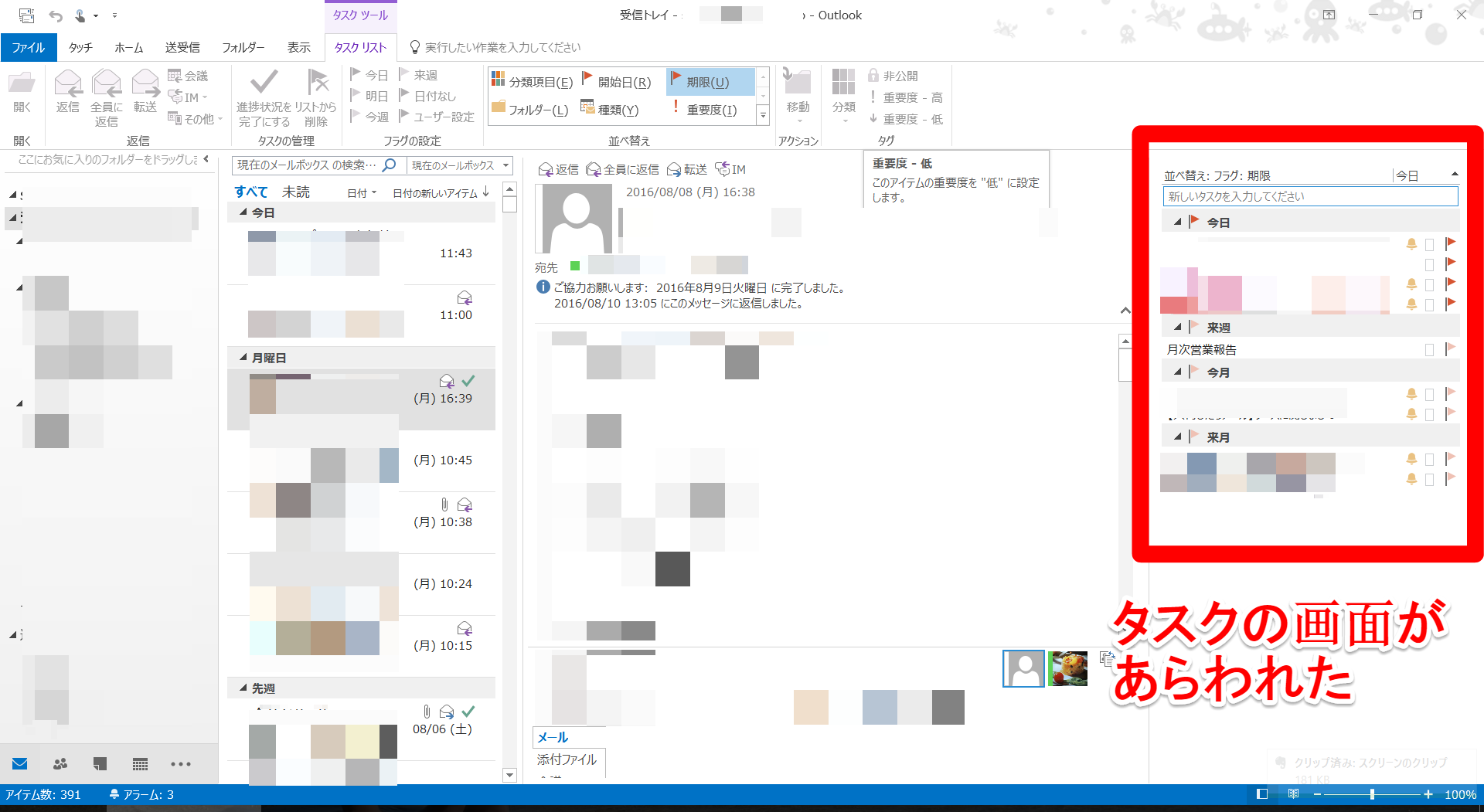Click the 会議 (Meeting) reply icon
This screenshot has height=812, width=1484.
point(188,76)
